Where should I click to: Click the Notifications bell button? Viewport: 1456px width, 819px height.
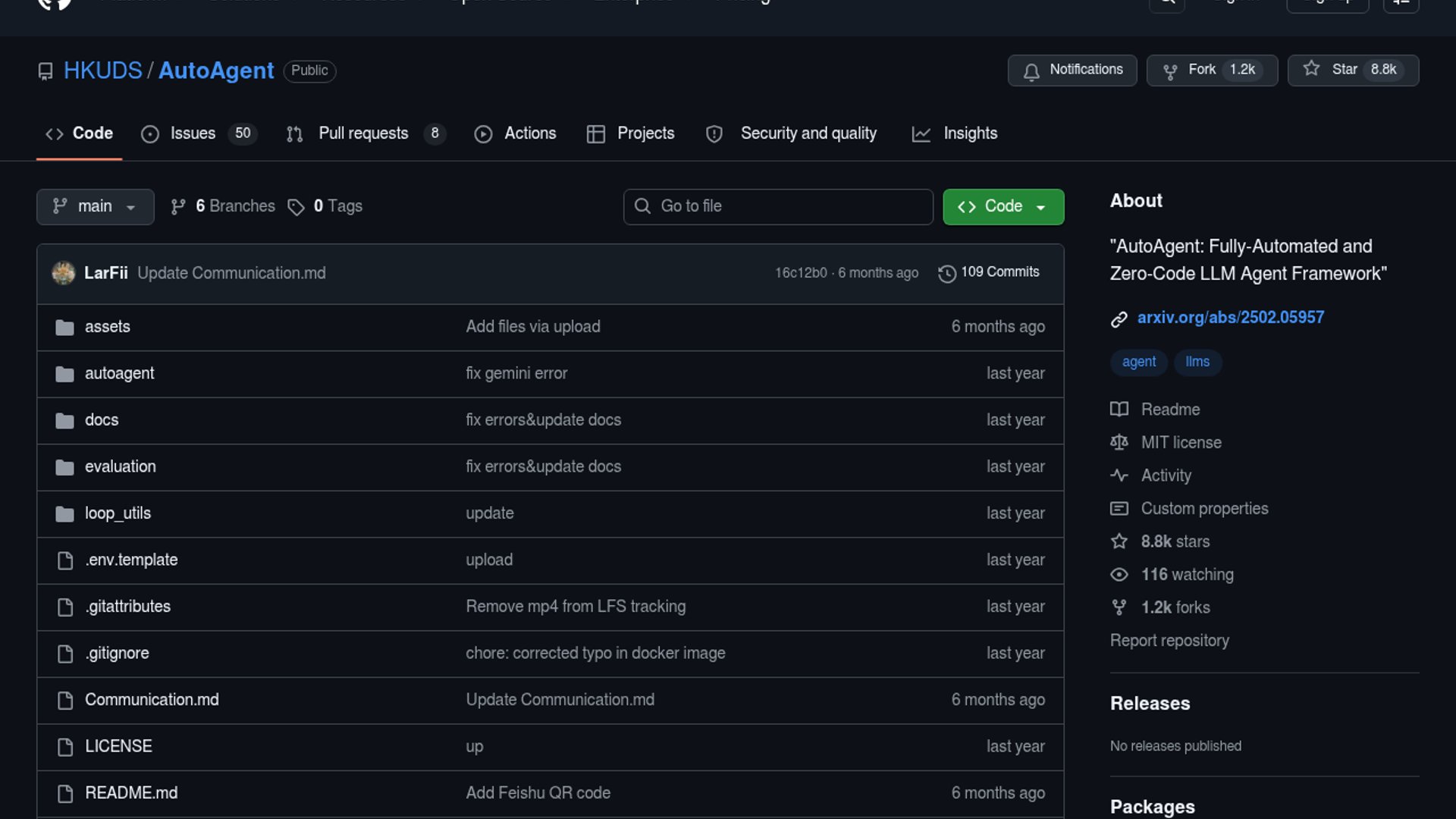tap(1072, 70)
